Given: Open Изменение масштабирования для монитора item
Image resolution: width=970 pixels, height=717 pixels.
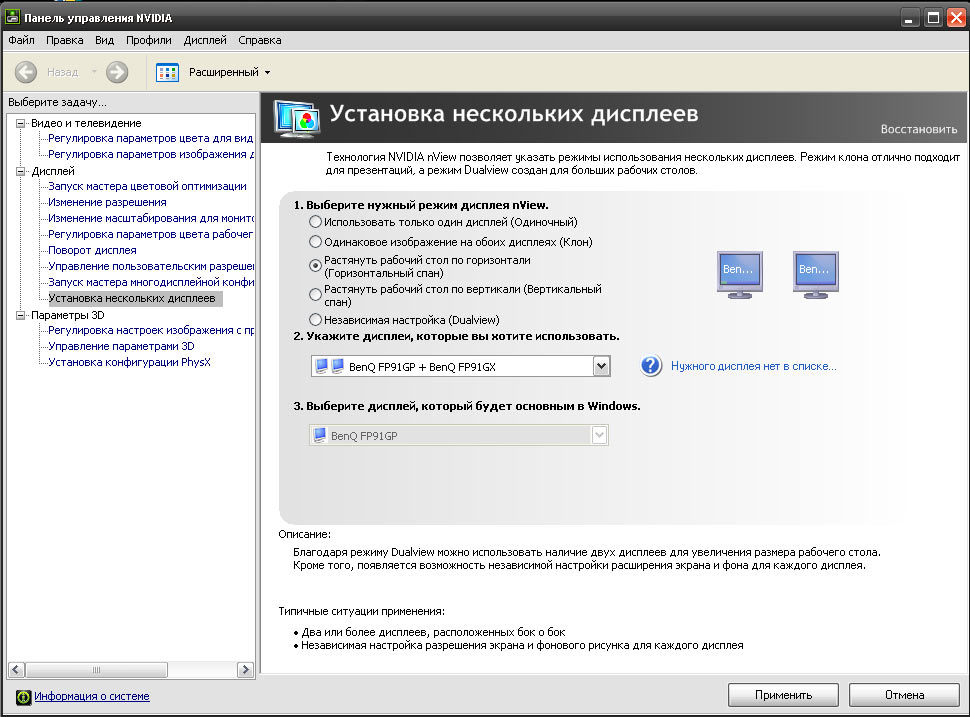Looking at the screenshot, I should coord(151,218).
